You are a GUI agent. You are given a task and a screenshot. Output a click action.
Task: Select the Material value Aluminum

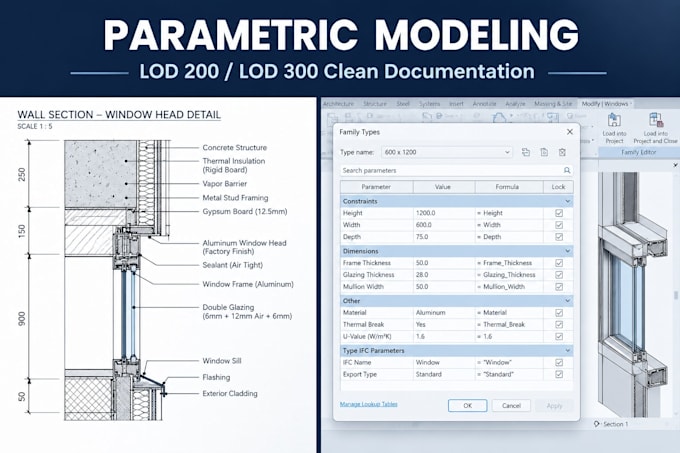point(444,313)
